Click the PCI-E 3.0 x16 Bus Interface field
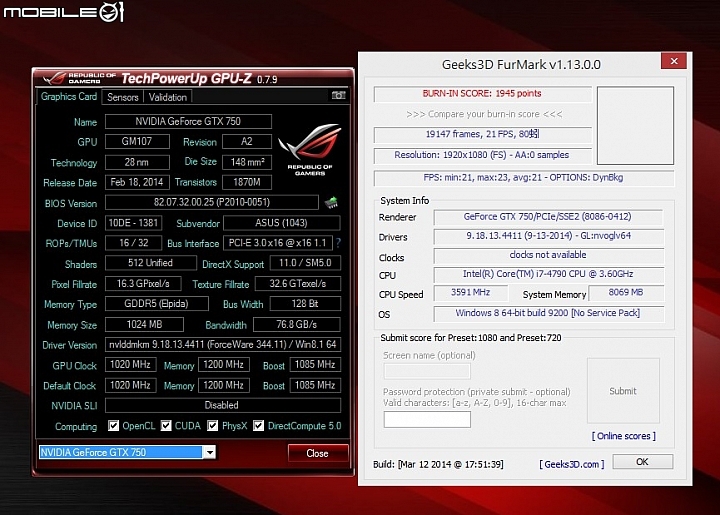 [277, 243]
